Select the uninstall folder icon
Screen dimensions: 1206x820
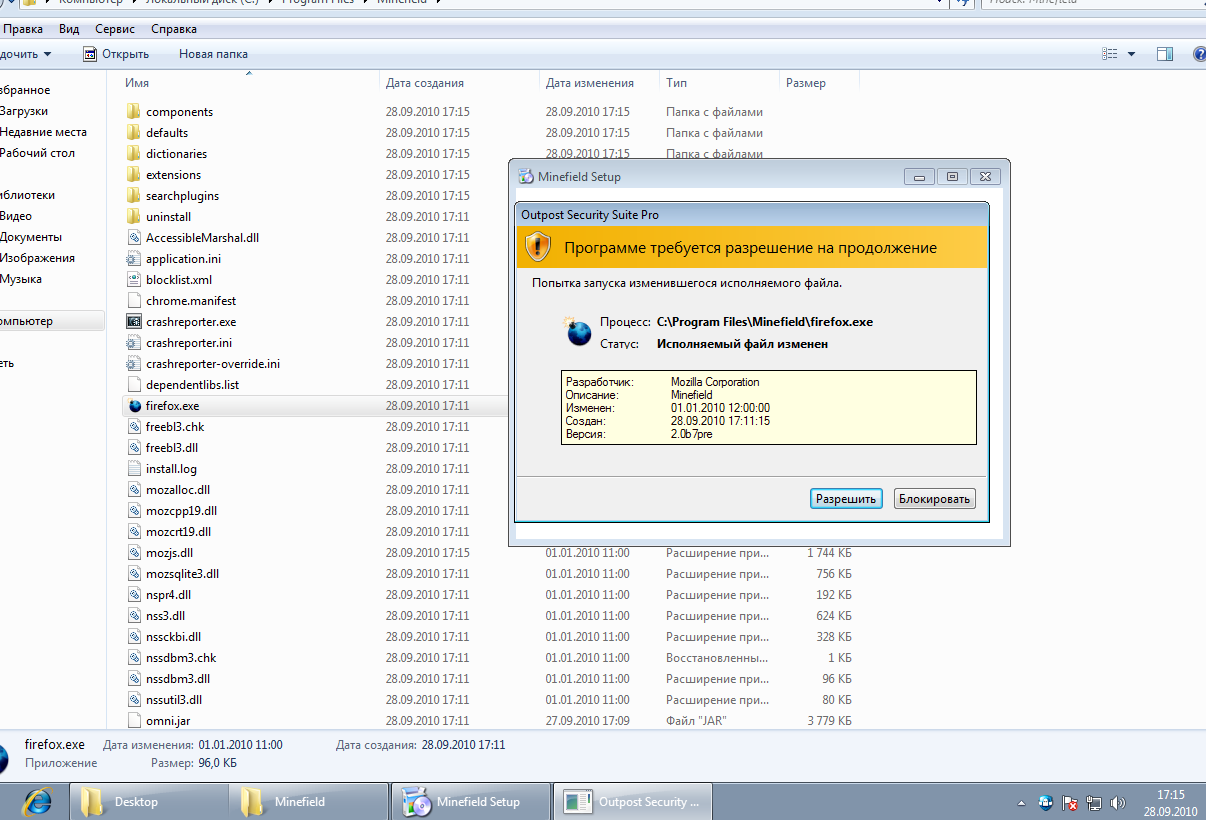(134, 217)
